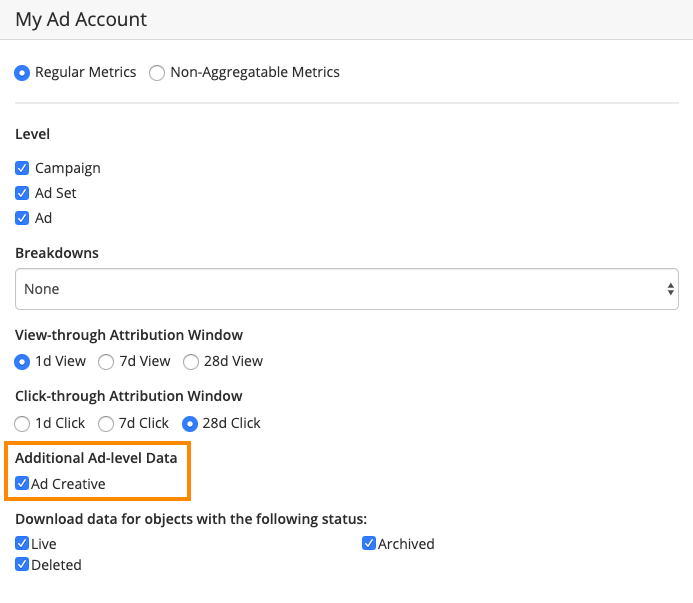The height and width of the screenshot is (603, 693).
Task: Select the 28d Click attribution option
Action: (x=190, y=424)
